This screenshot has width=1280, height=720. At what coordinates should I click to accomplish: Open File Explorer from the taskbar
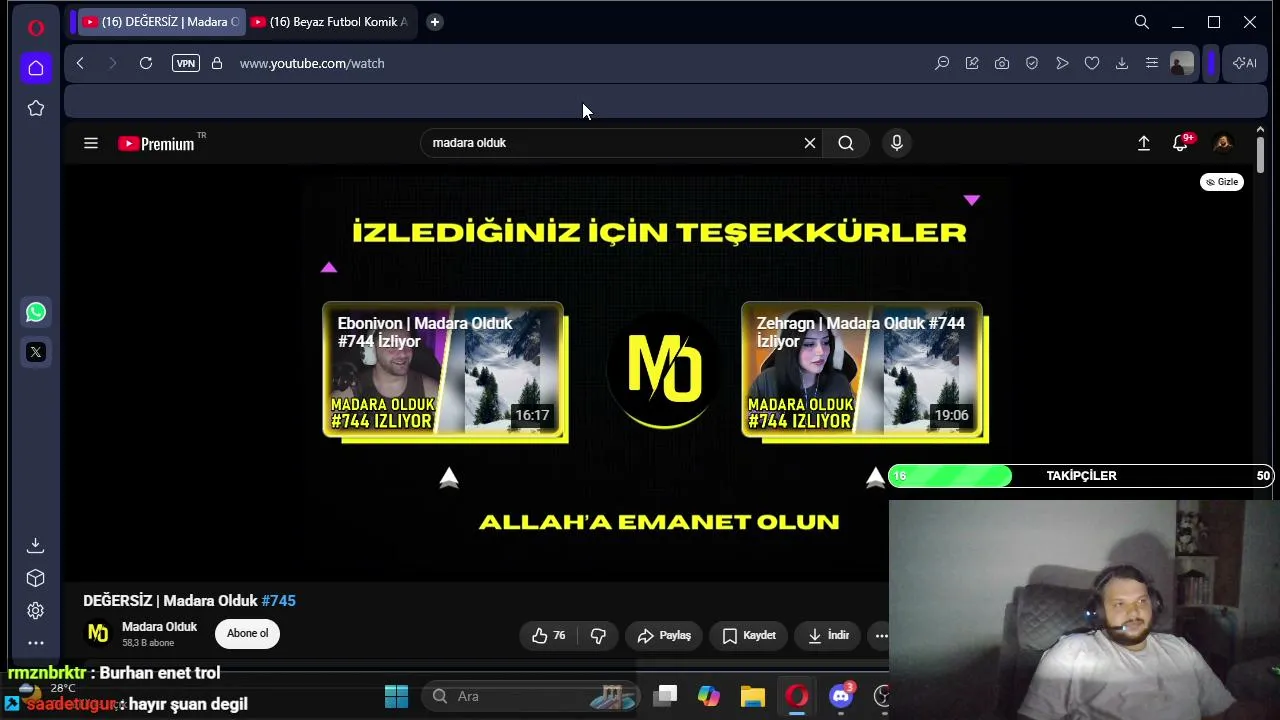[x=752, y=696]
